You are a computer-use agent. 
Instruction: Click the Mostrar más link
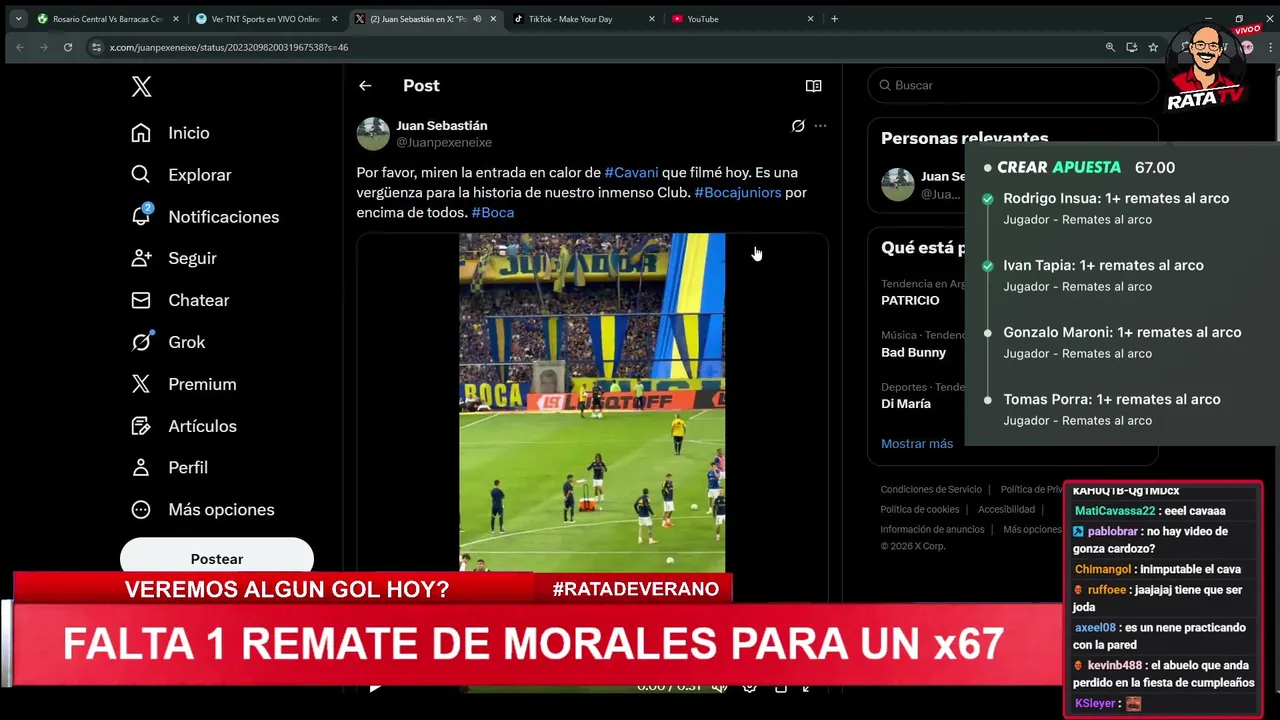click(x=917, y=444)
